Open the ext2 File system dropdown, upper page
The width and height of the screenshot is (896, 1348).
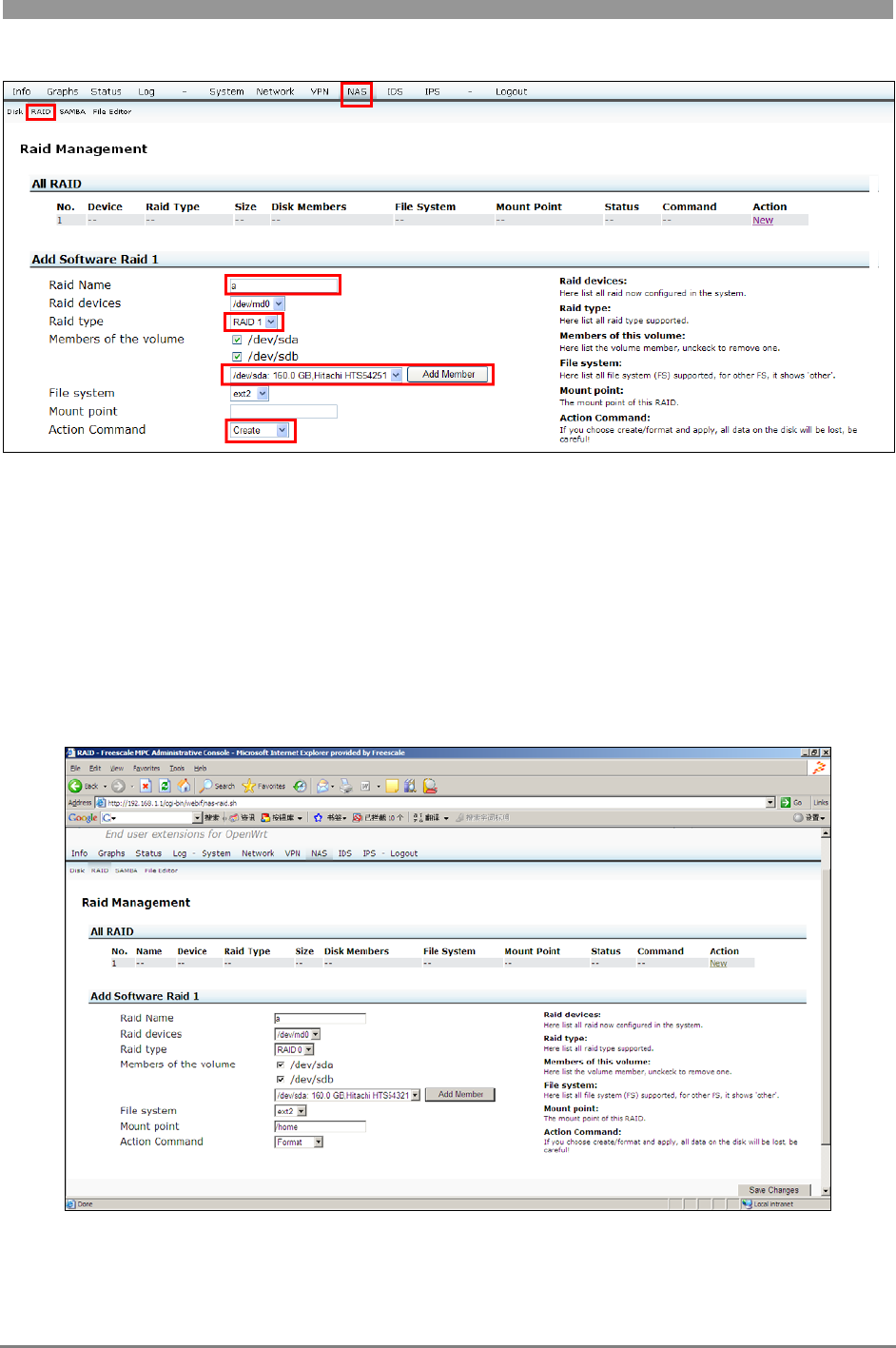coord(249,393)
